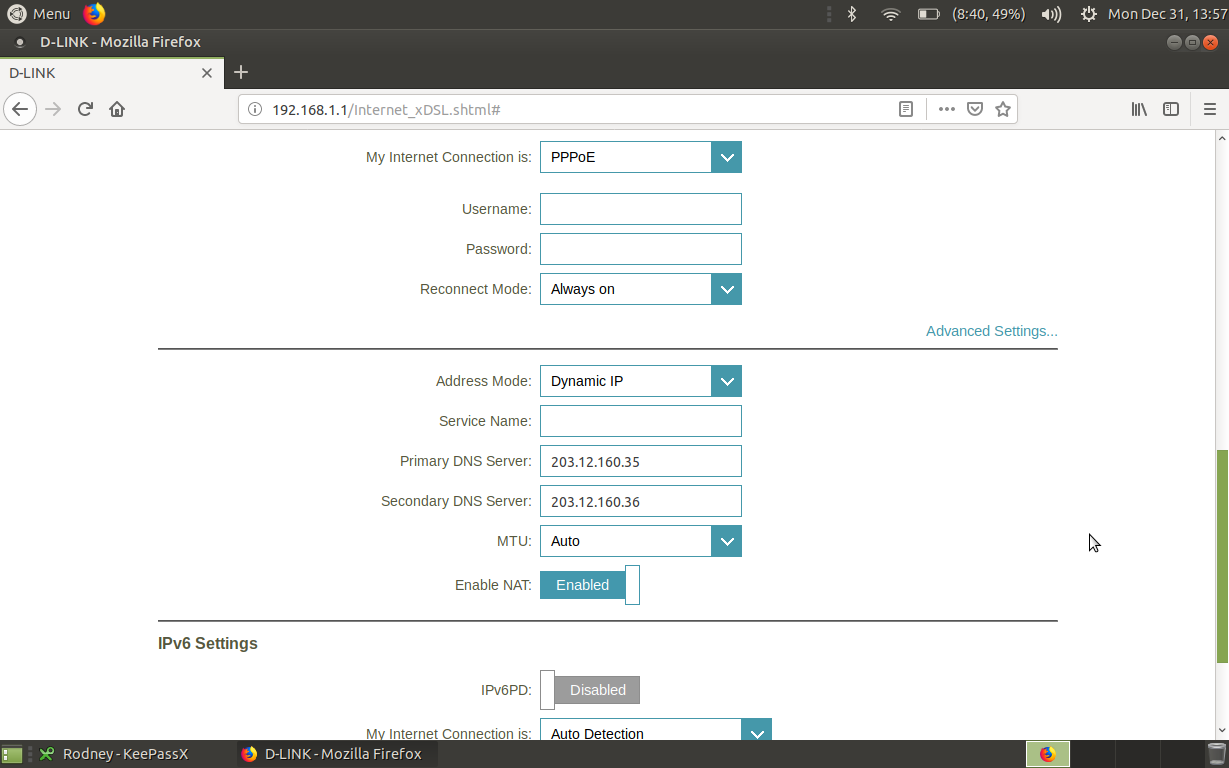The height and width of the screenshot is (768, 1229).
Task: Open the Ubuntu Menu button
Action: [x=39, y=13]
